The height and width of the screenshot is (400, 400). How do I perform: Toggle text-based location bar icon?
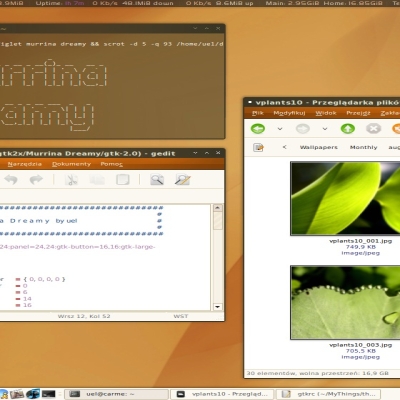click(x=258, y=147)
